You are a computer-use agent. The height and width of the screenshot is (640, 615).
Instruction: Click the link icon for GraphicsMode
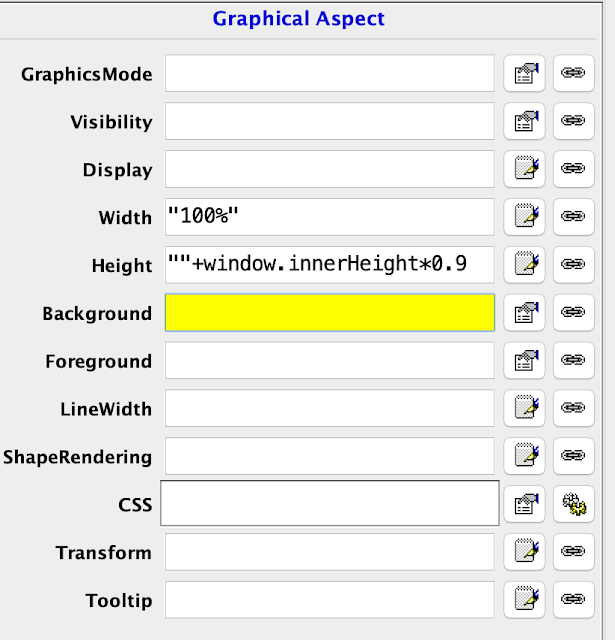(x=572, y=74)
